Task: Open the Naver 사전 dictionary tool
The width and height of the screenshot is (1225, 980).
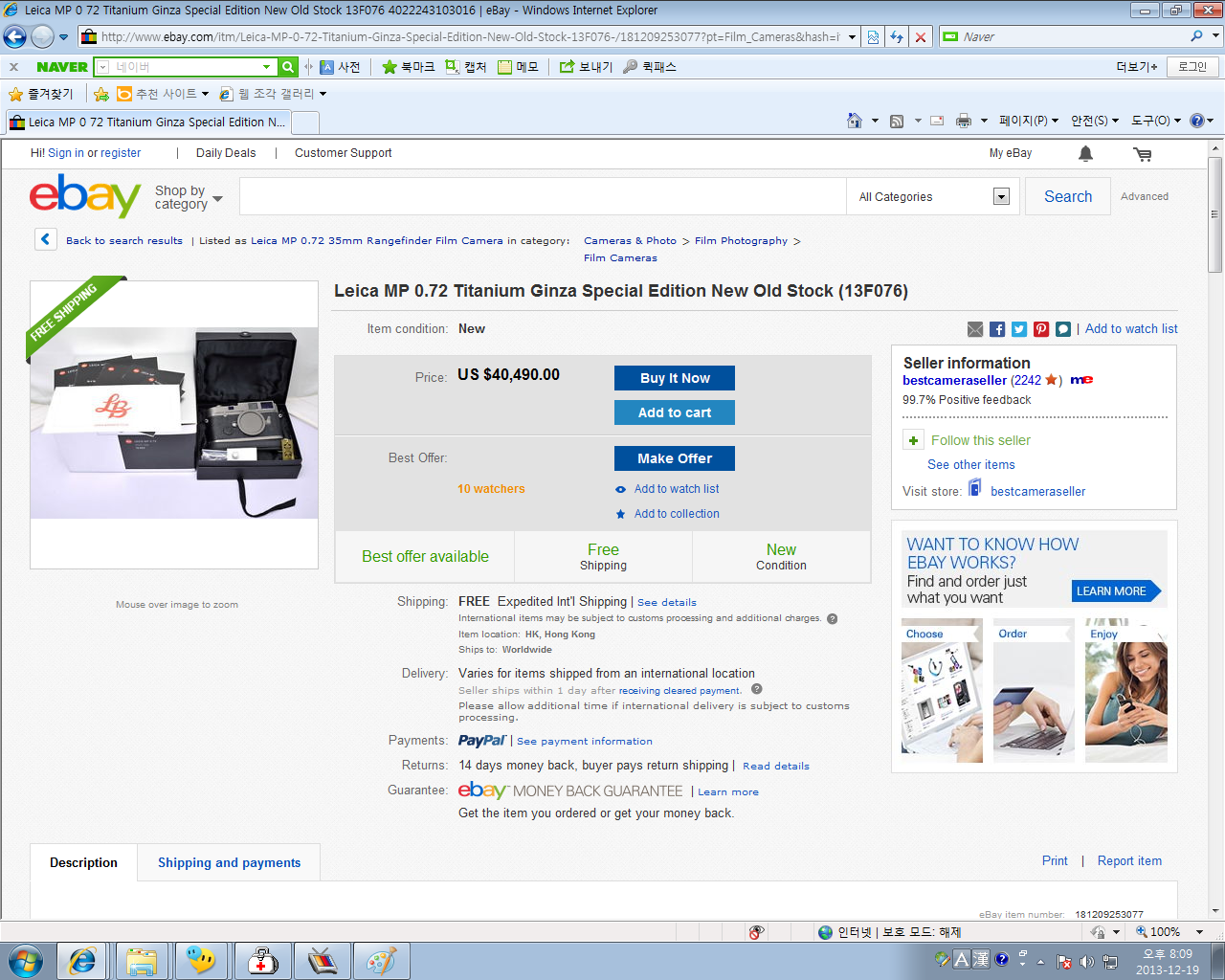Action: click(340, 67)
